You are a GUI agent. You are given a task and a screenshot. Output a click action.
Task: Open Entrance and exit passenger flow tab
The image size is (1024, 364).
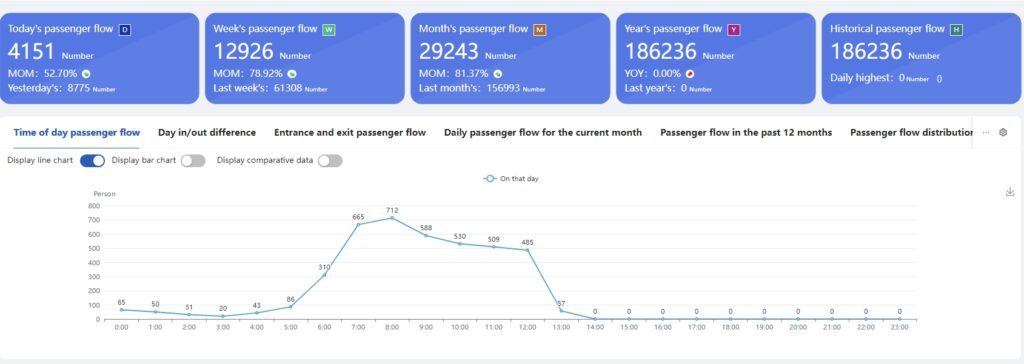point(350,132)
